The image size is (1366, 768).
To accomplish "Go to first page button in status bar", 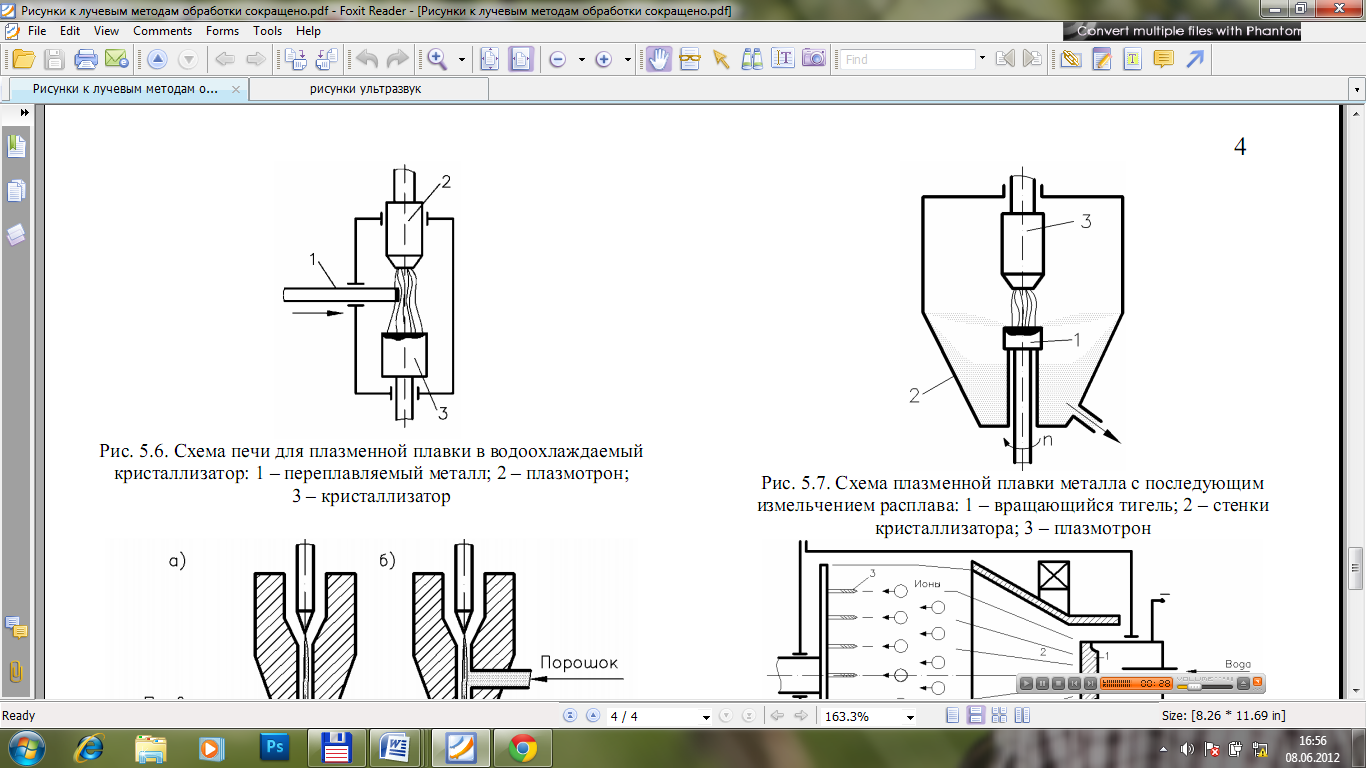I will [x=570, y=716].
